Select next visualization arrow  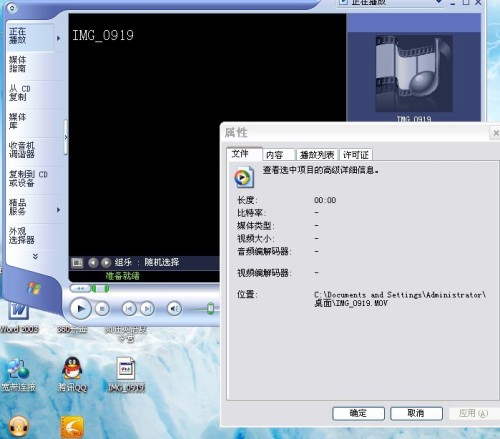point(106,263)
